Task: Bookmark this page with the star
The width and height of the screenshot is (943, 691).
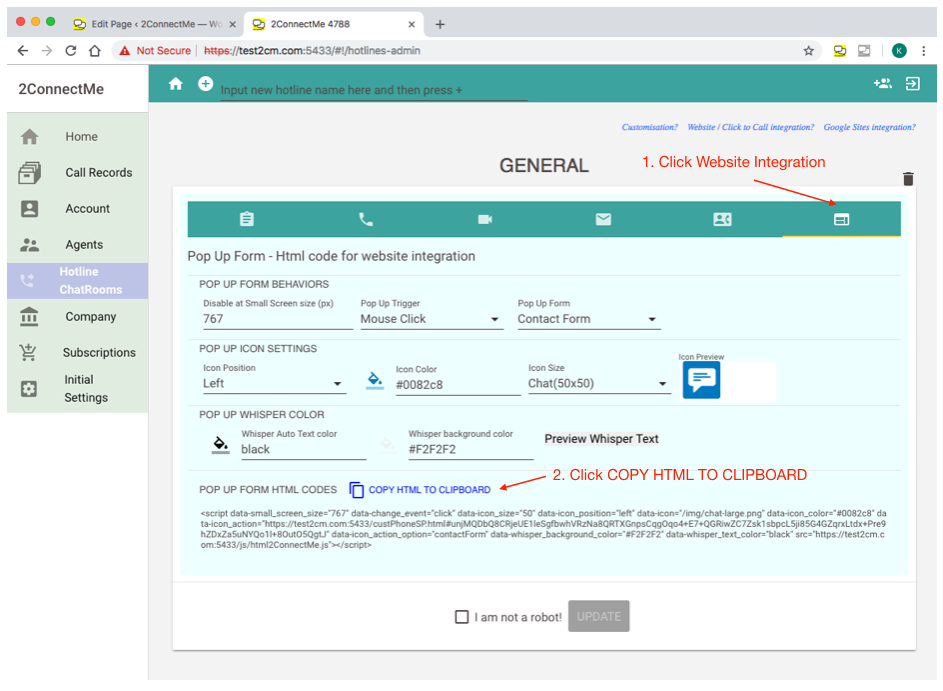Action: pos(809,51)
